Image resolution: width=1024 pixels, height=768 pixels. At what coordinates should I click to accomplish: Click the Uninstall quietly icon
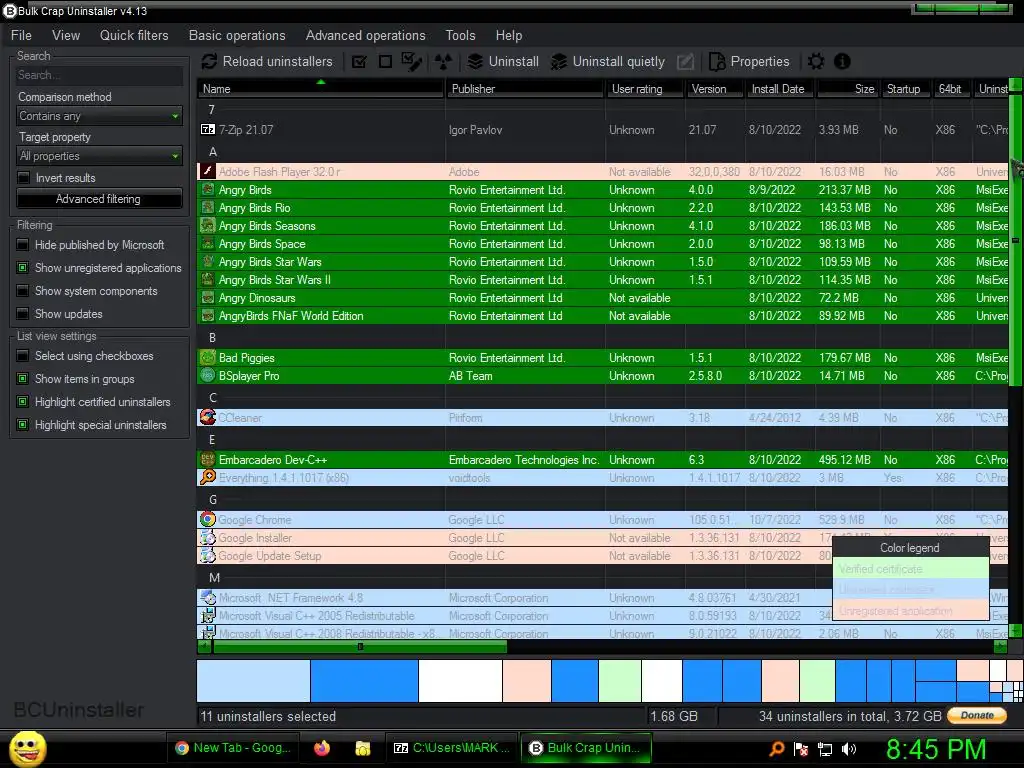[559, 61]
